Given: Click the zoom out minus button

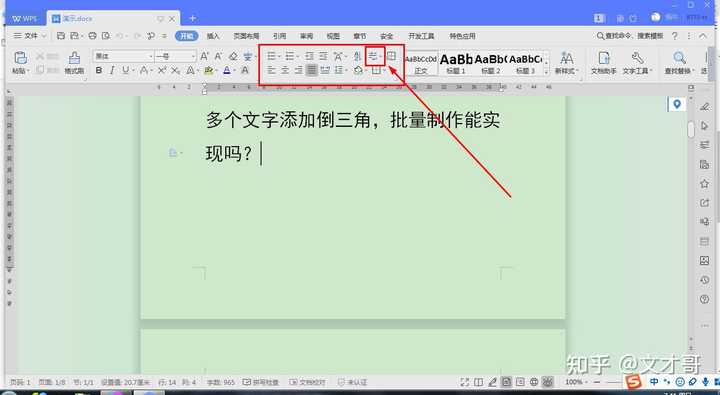Looking at the screenshot, I should [x=597, y=382].
